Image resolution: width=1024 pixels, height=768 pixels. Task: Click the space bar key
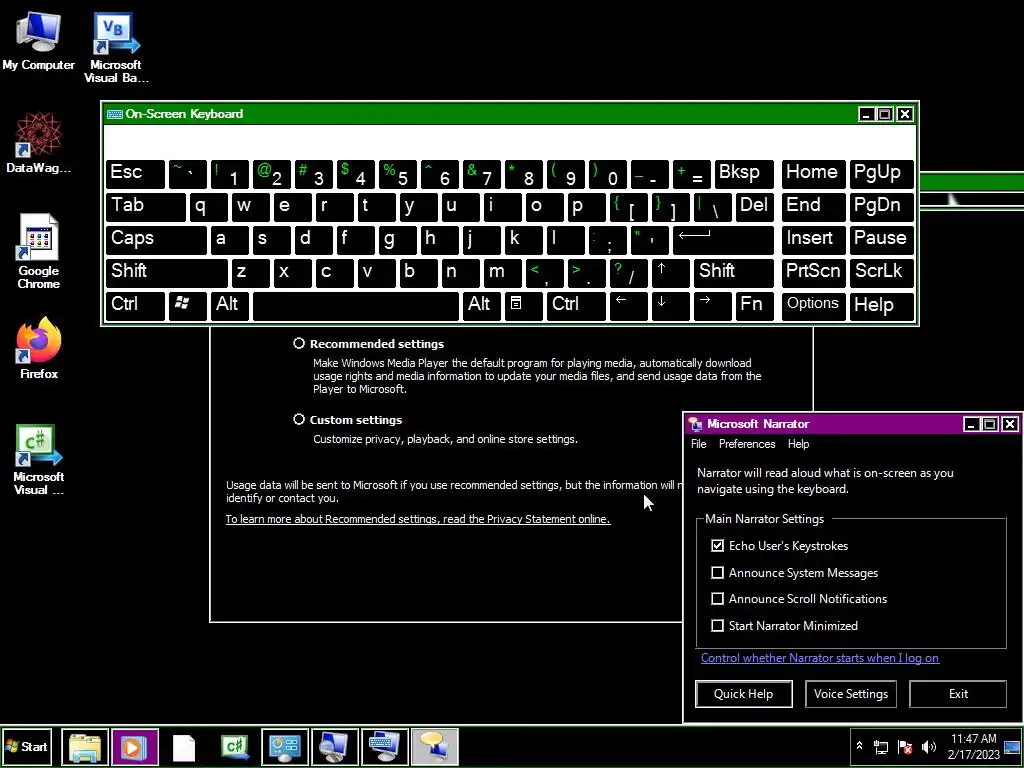click(356, 305)
